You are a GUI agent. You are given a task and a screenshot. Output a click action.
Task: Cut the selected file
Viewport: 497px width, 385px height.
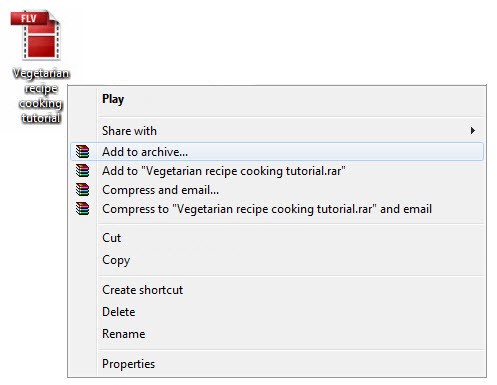[277, 238]
